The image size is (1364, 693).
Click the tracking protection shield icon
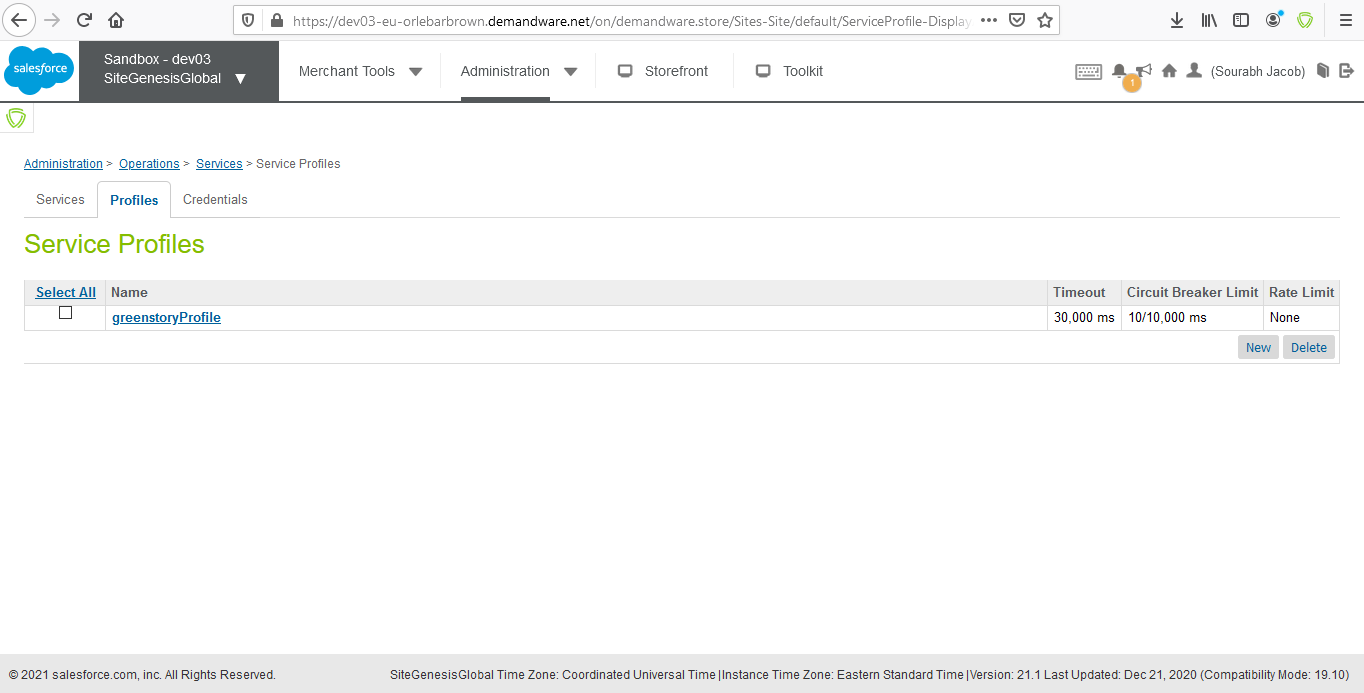[249, 20]
